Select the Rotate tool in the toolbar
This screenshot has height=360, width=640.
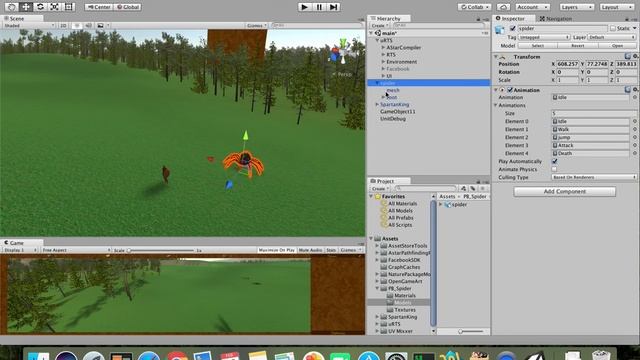tap(40, 7)
